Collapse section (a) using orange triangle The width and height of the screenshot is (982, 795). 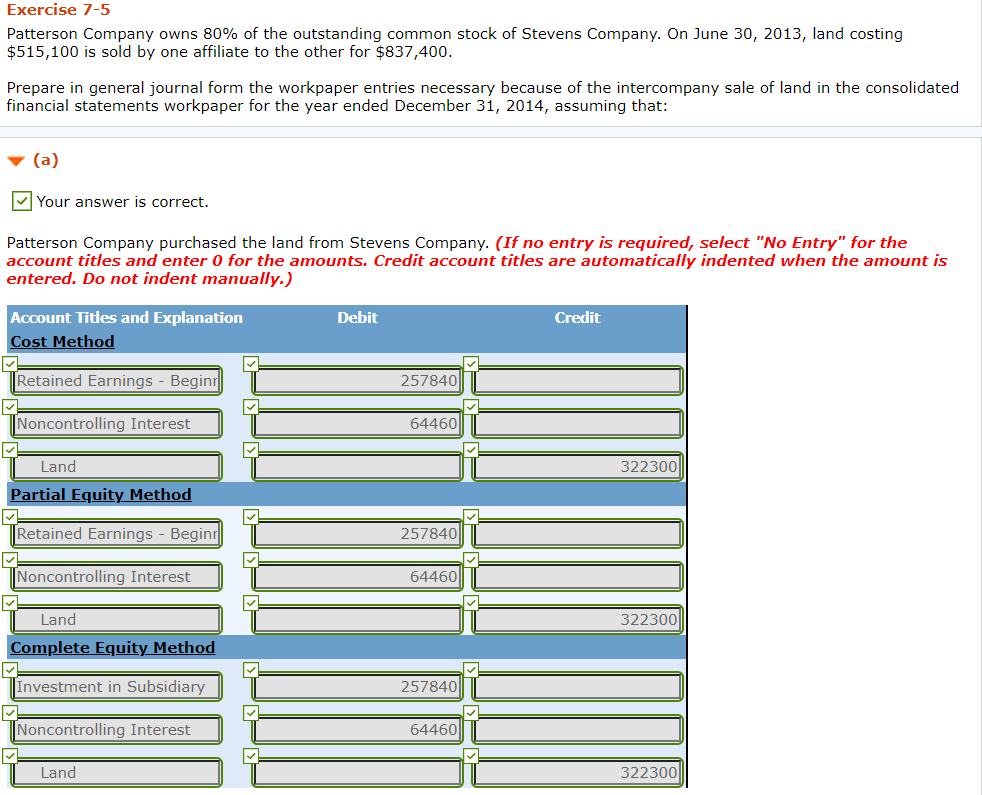pos(16,161)
